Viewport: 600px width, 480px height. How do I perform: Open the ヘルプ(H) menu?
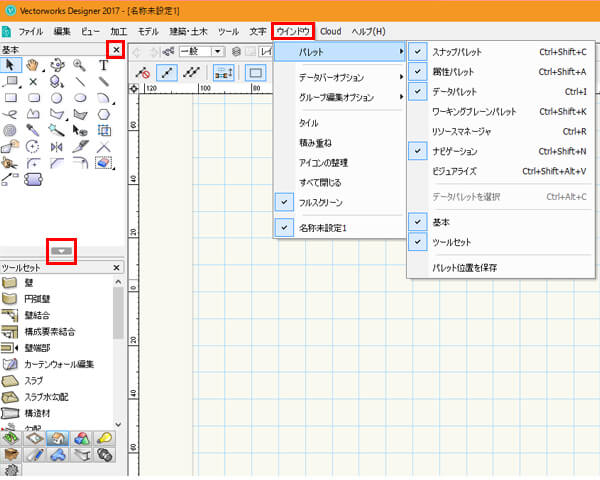368,31
